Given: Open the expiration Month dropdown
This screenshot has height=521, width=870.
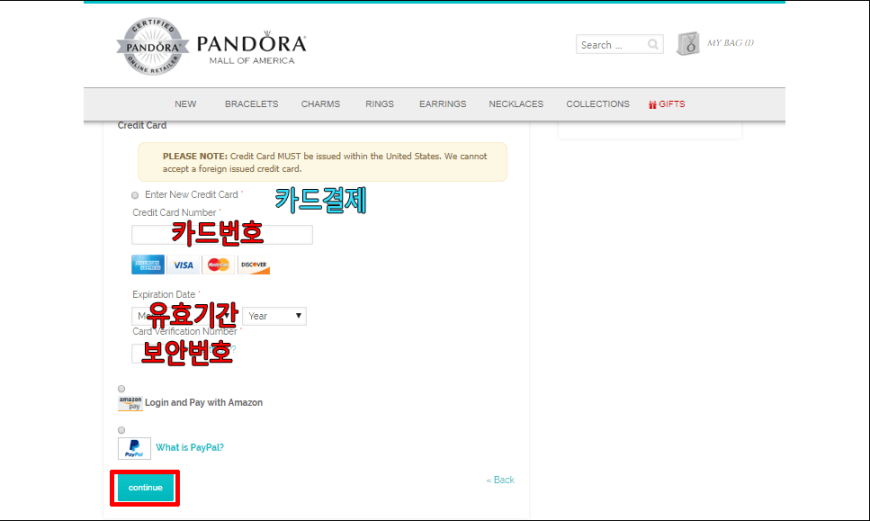Looking at the screenshot, I should coord(185,316).
